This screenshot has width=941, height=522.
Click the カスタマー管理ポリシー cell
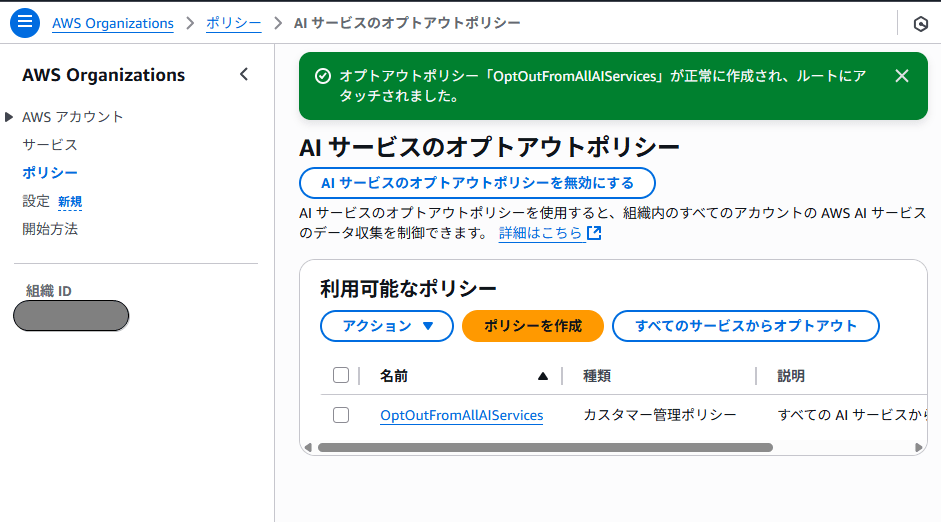click(660, 415)
